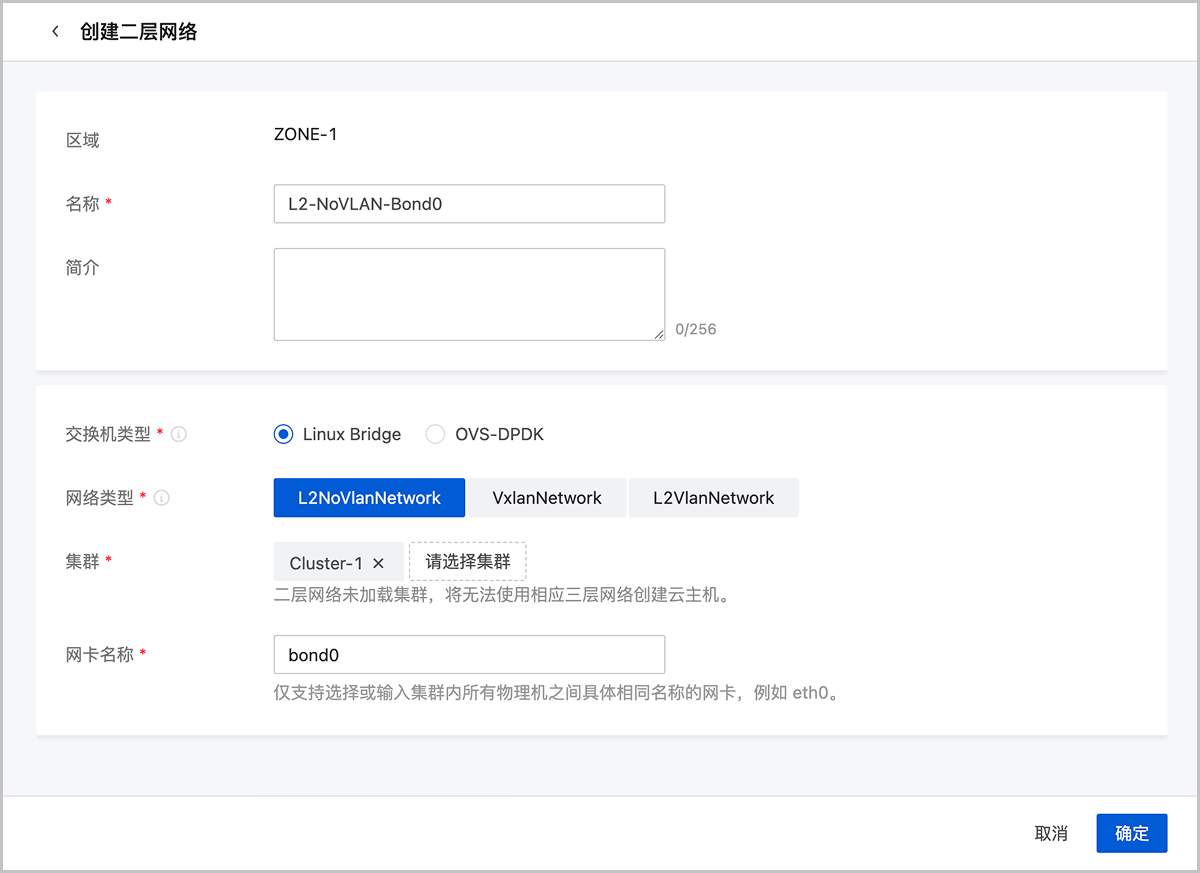Screen dimensions: 1200x873
Task: Switch network type to L2VlanNetwork
Action: click(713, 498)
